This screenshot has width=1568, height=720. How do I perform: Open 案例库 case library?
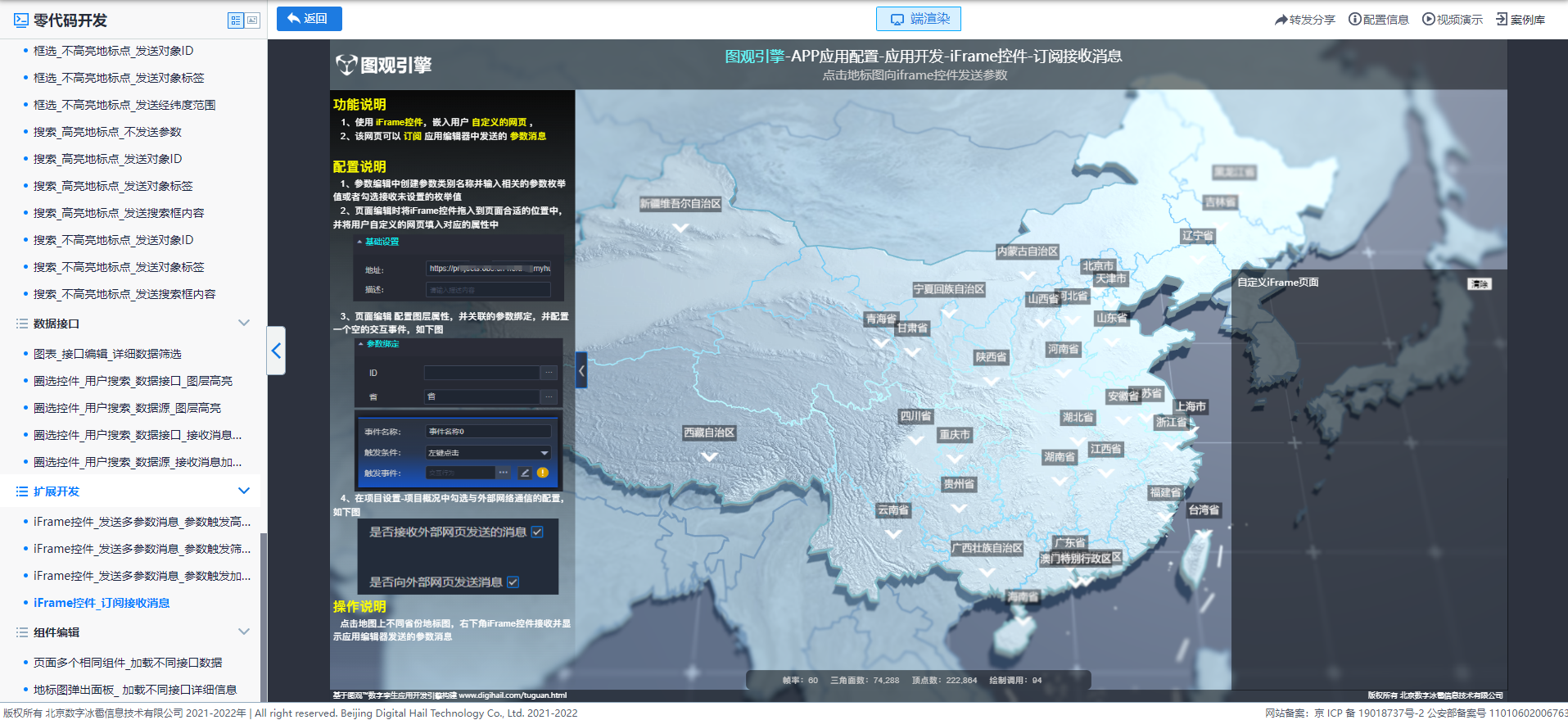coord(1521,20)
